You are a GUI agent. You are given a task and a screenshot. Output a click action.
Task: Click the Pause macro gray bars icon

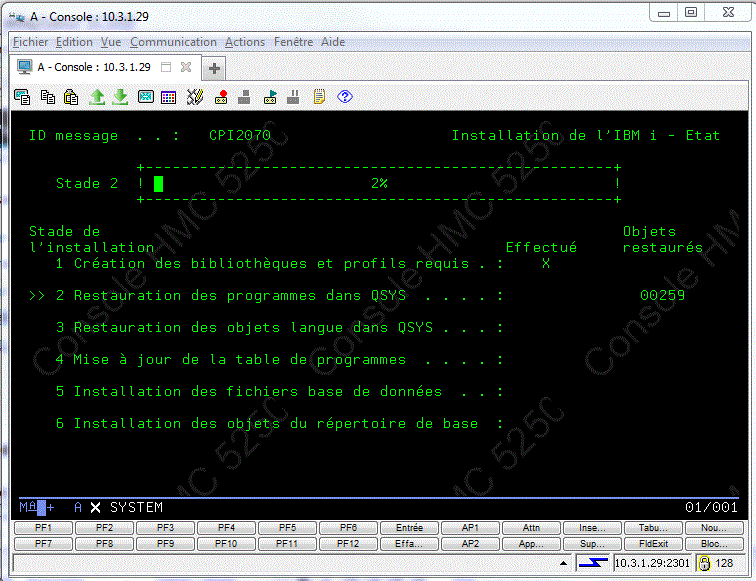pos(293,97)
